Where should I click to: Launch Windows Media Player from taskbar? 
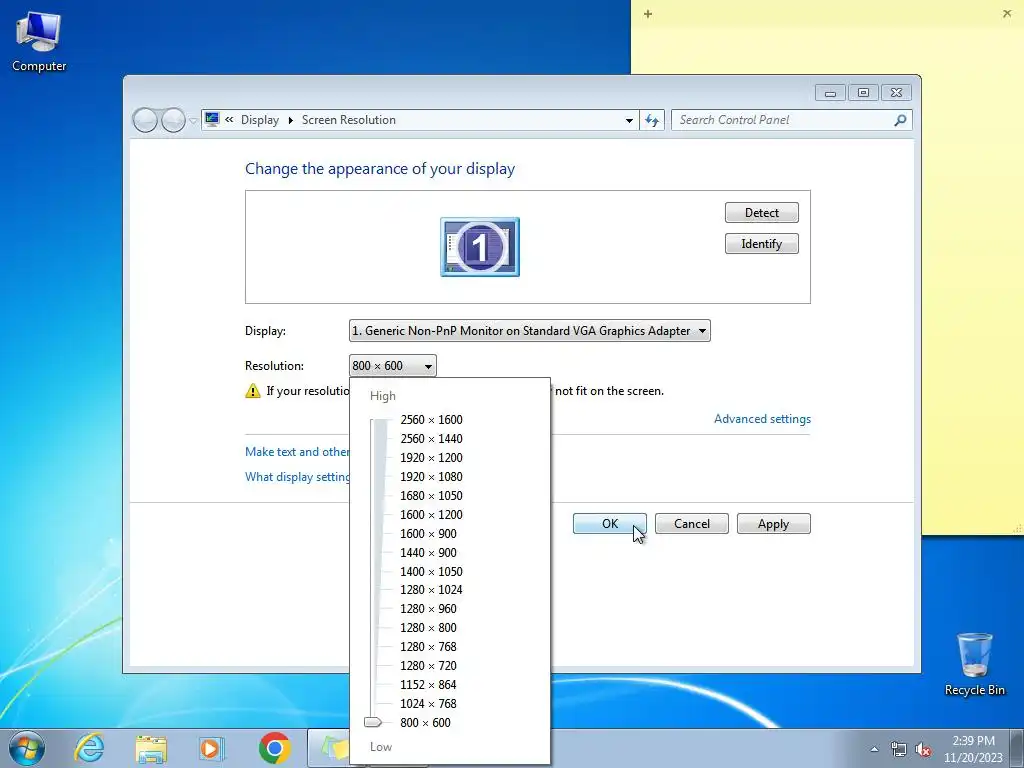[x=212, y=748]
